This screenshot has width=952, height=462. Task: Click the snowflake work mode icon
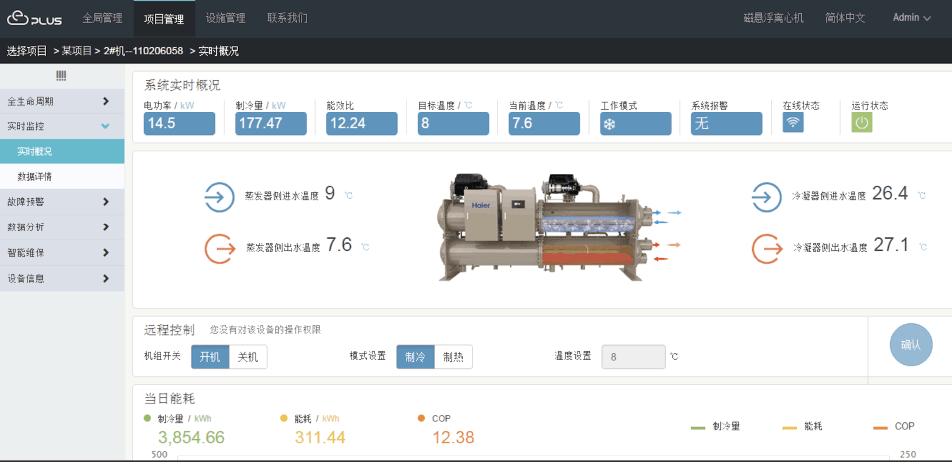[x=608, y=123]
